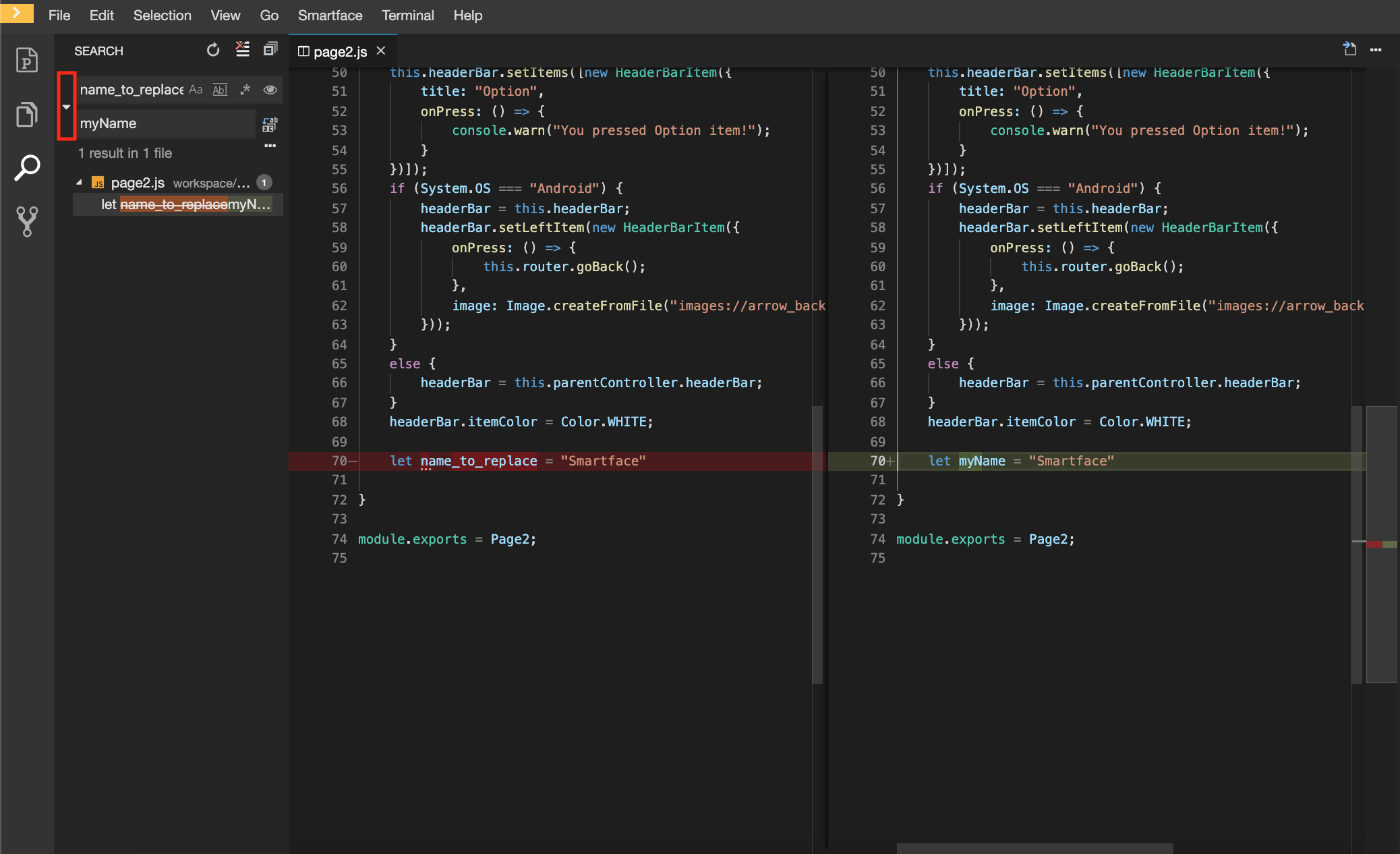Click the open file icon in editor toolbar
Screen dimensions: 1400x854
point(1349,49)
